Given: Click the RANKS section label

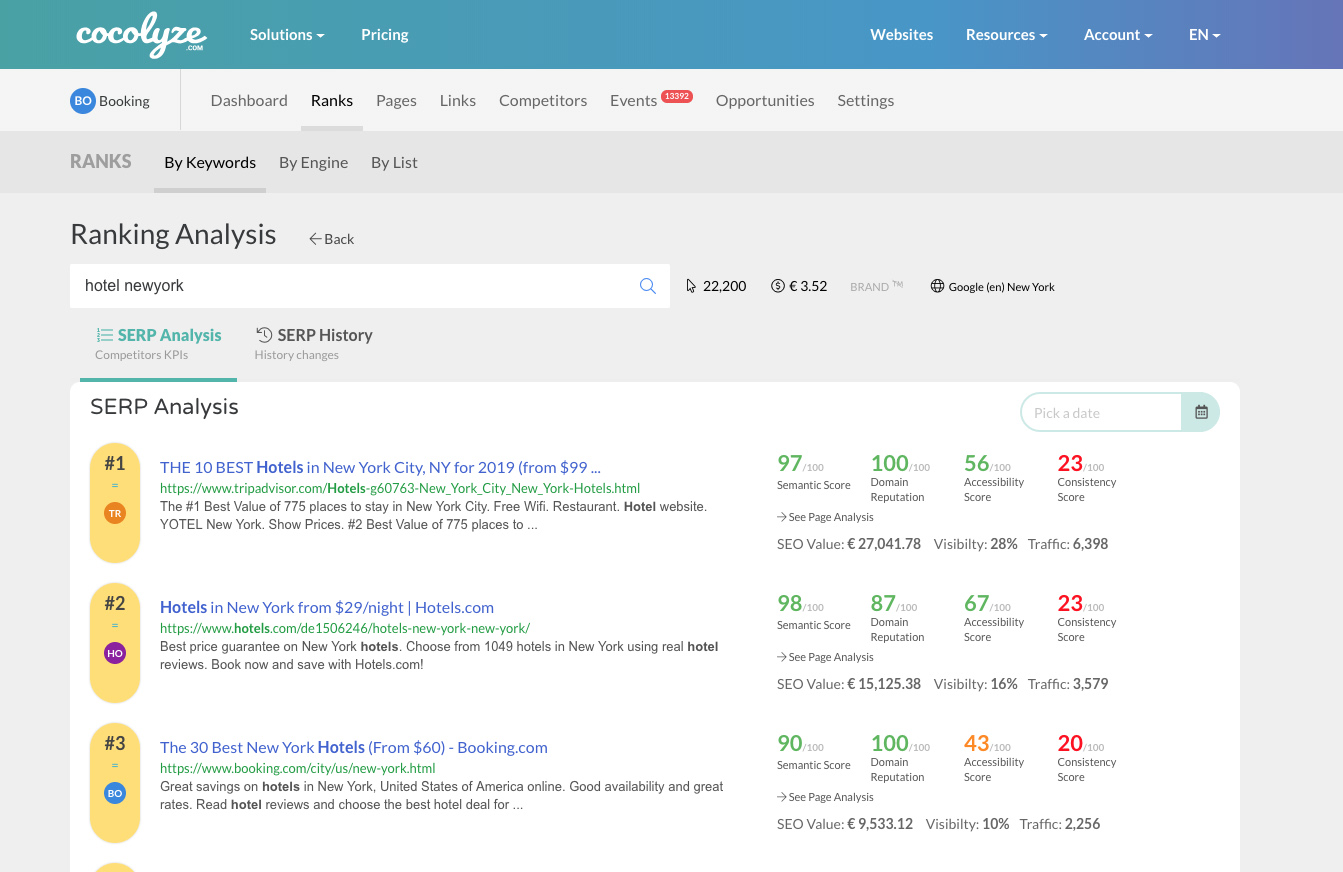Looking at the screenshot, I should [101, 161].
